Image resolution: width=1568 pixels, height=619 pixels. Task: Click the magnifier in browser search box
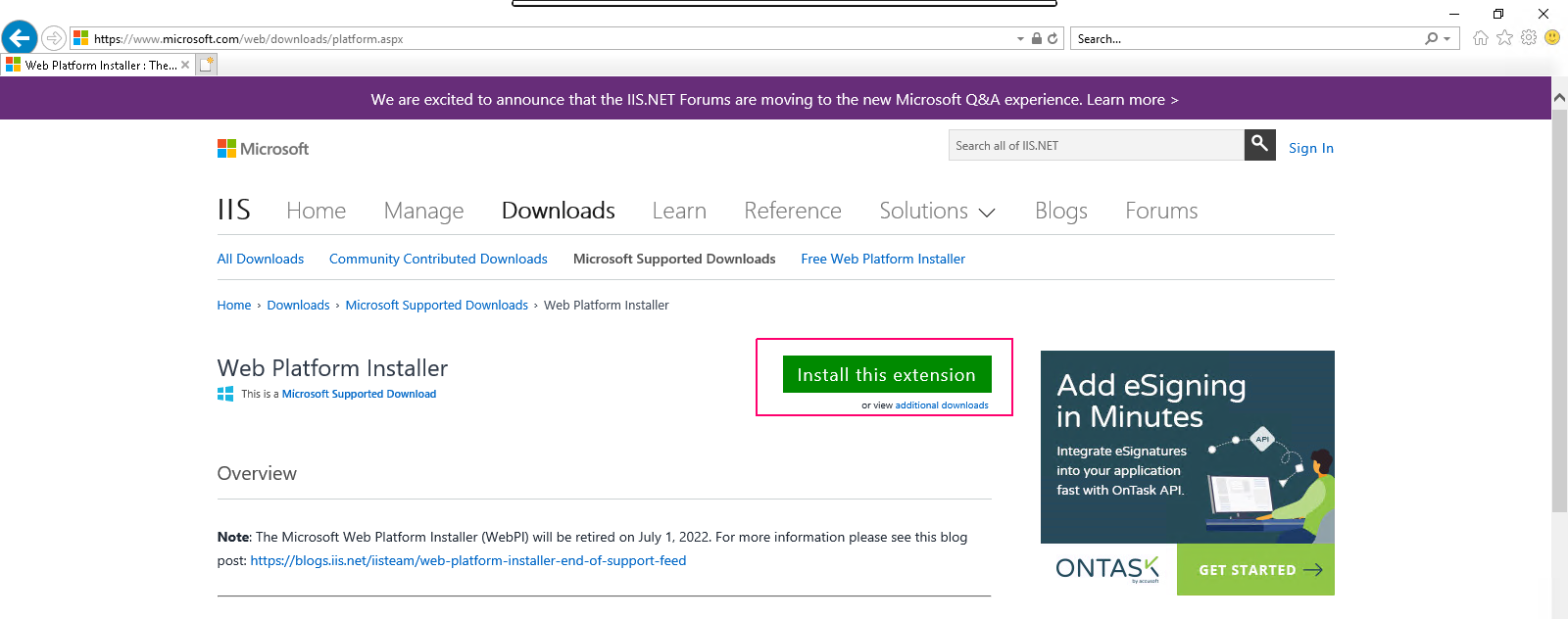tap(1432, 38)
